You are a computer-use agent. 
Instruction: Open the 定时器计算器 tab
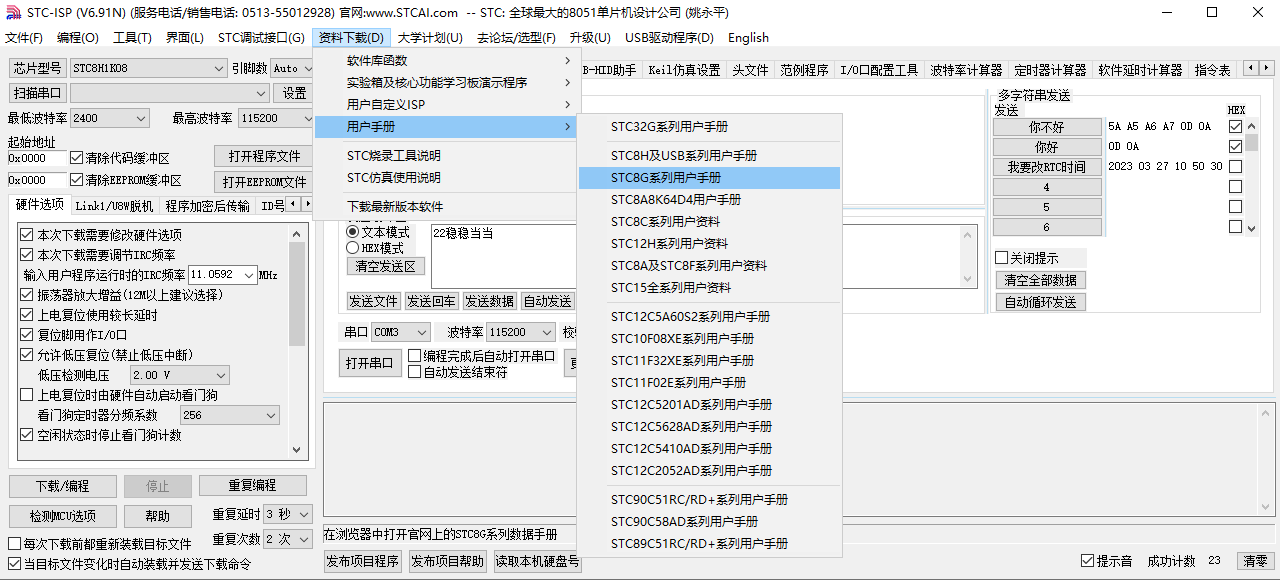(x=1050, y=70)
